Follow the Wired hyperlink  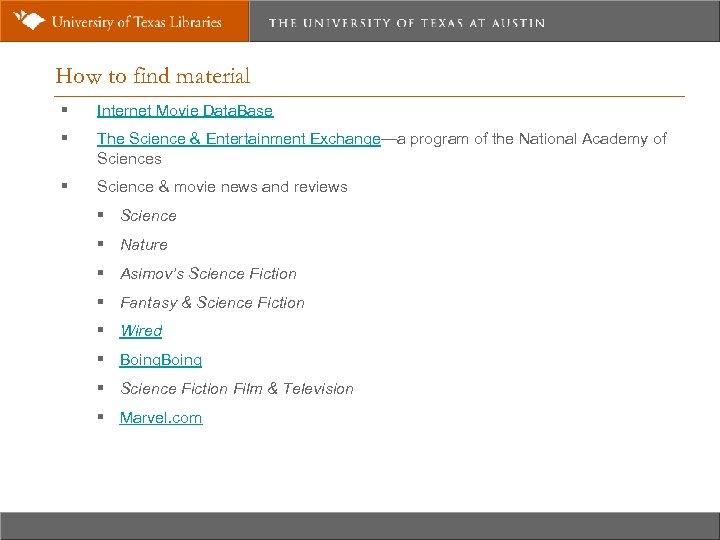coord(141,331)
